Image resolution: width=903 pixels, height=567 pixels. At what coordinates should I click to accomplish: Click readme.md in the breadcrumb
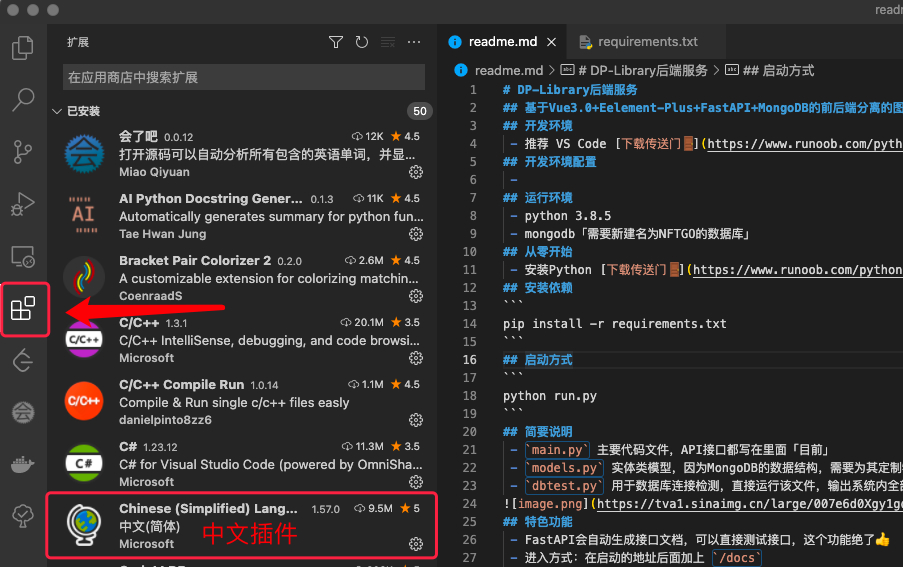[508, 71]
